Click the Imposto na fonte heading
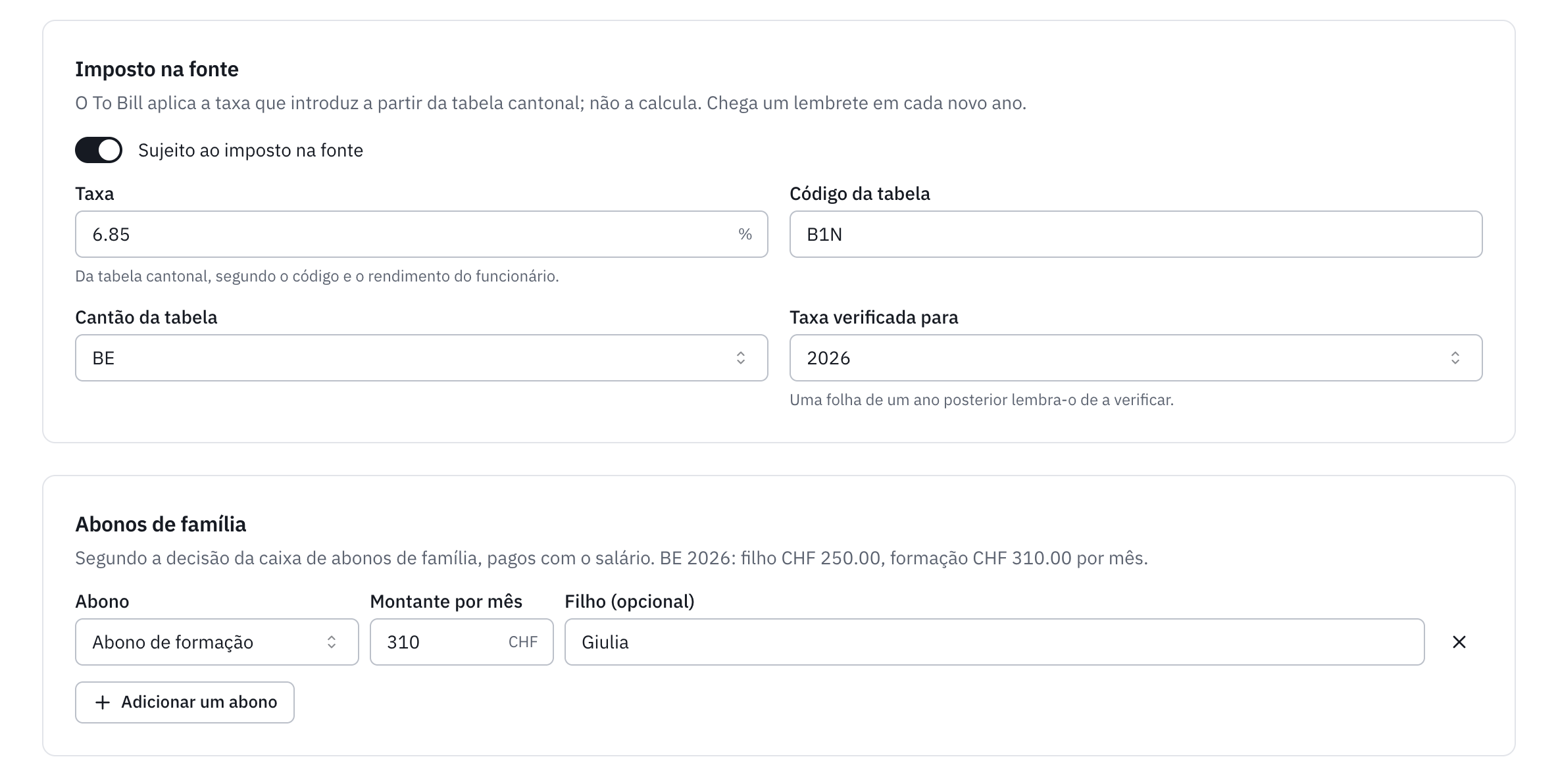The height and width of the screenshot is (784, 1558). pyautogui.click(x=157, y=69)
